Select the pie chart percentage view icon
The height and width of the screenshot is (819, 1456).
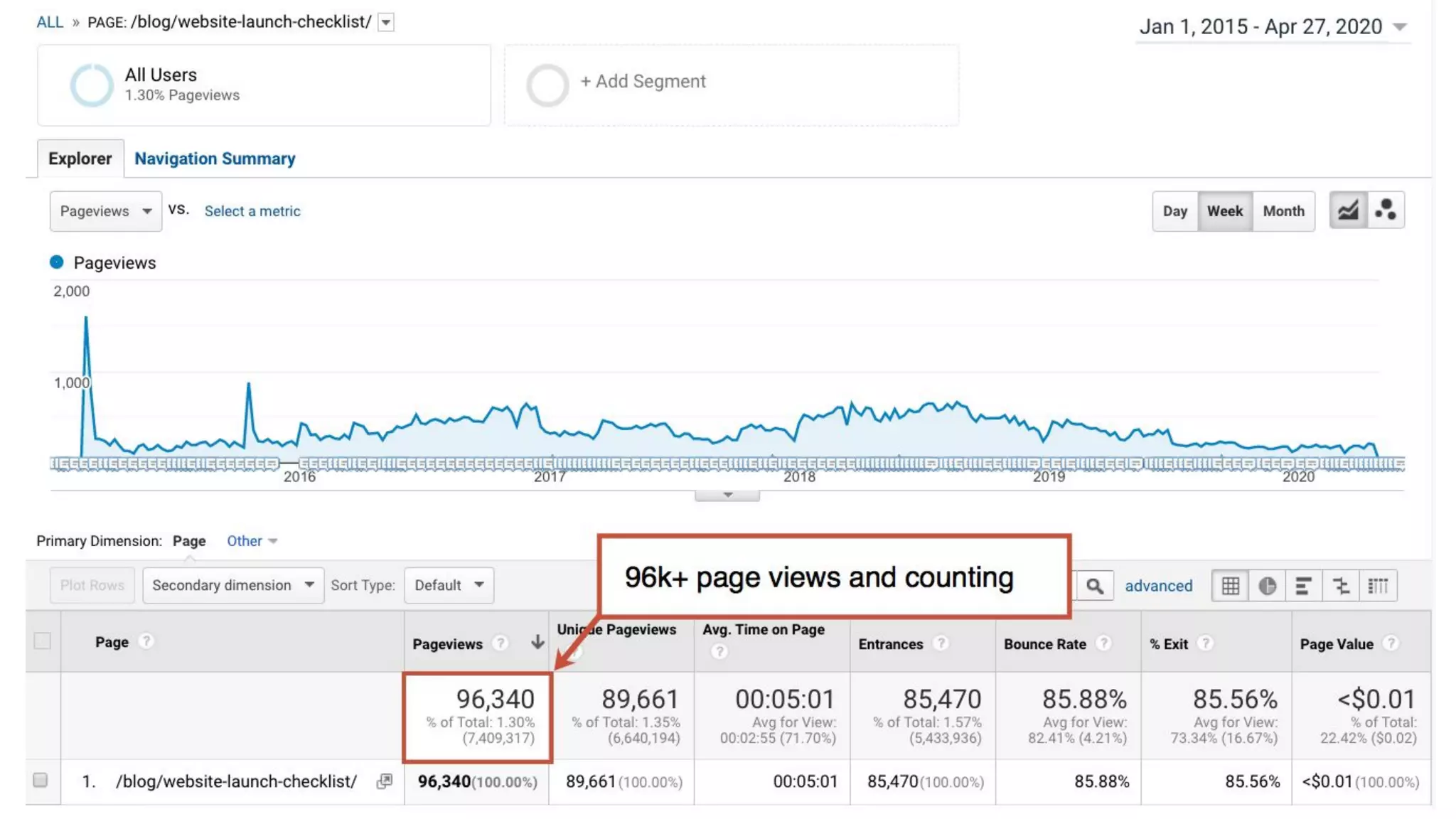(x=1267, y=586)
